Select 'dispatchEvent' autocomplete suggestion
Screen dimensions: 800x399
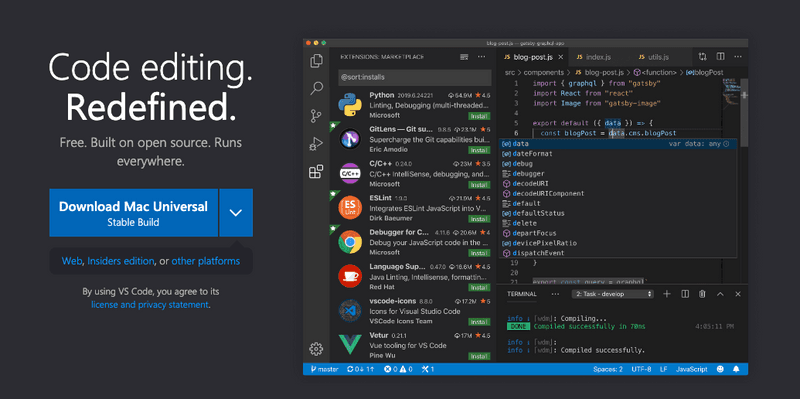[x=618, y=253]
